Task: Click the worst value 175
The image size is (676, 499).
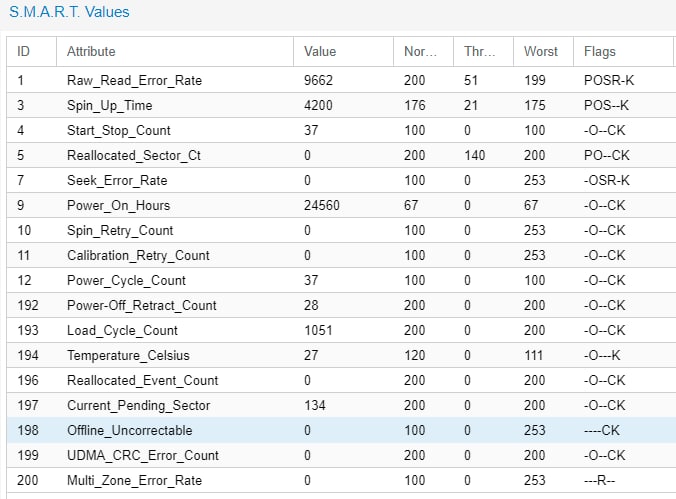Action: click(535, 105)
